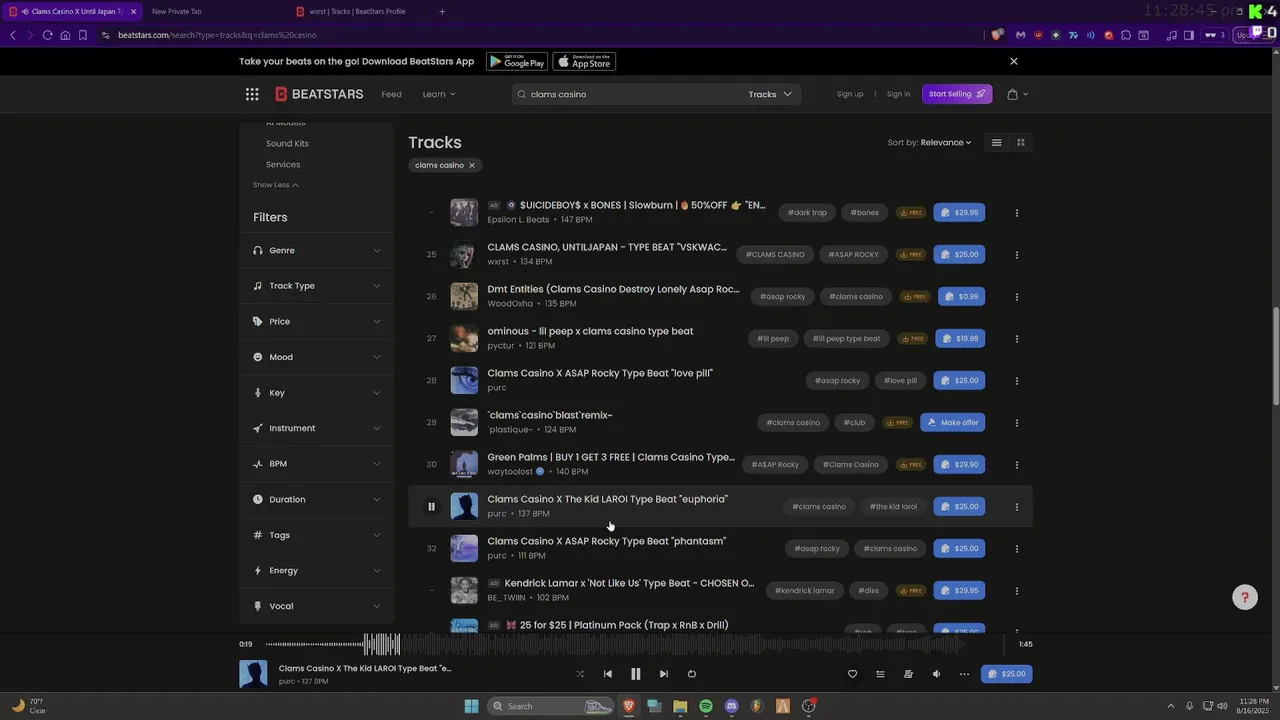Image resolution: width=1280 pixels, height=720 pixels.
Task: Select Sound Kits in sidebar
Action: click(287, 143)
